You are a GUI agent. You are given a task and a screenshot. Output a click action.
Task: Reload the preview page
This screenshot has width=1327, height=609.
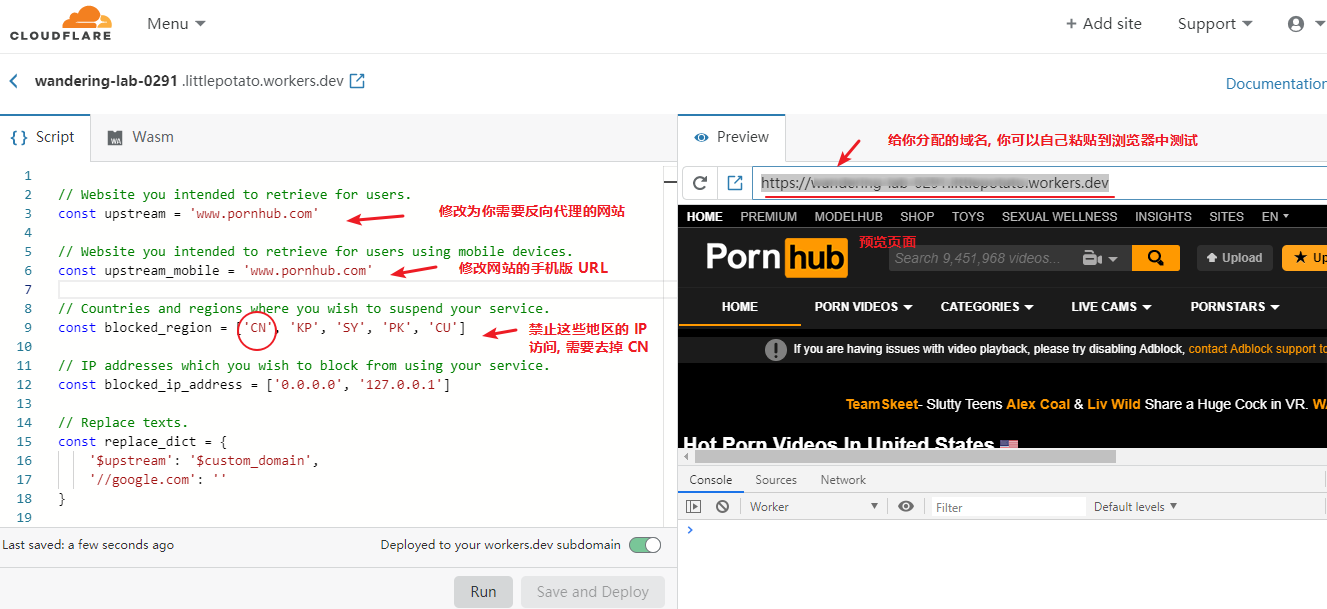coord(700,183)
